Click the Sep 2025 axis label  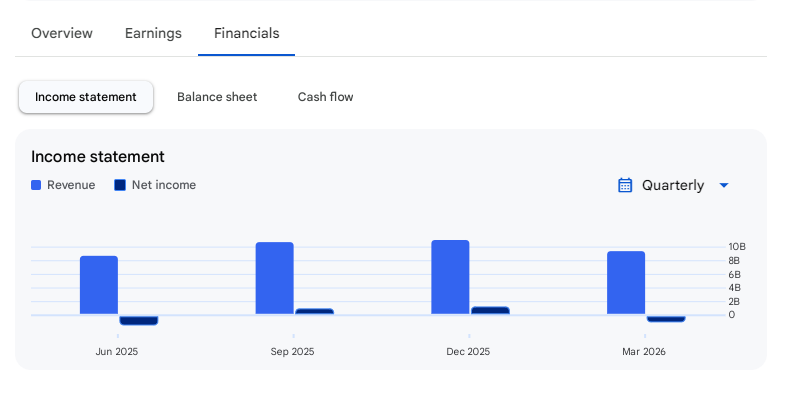pos(293,352)
